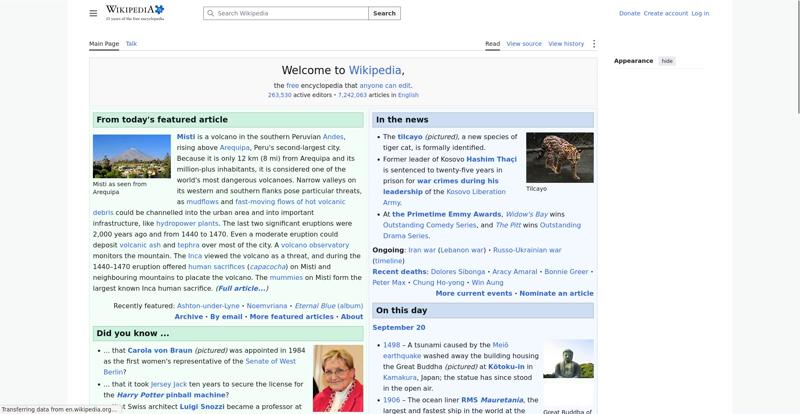Open the 1498 year link

point(391,345)
